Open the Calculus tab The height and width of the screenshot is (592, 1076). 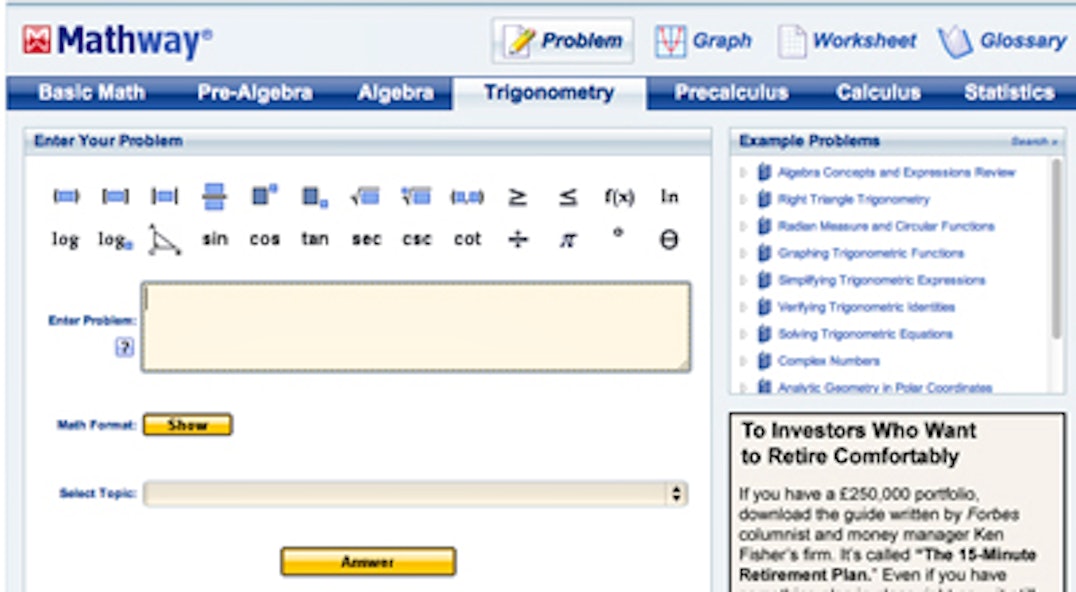coord(878,93)
